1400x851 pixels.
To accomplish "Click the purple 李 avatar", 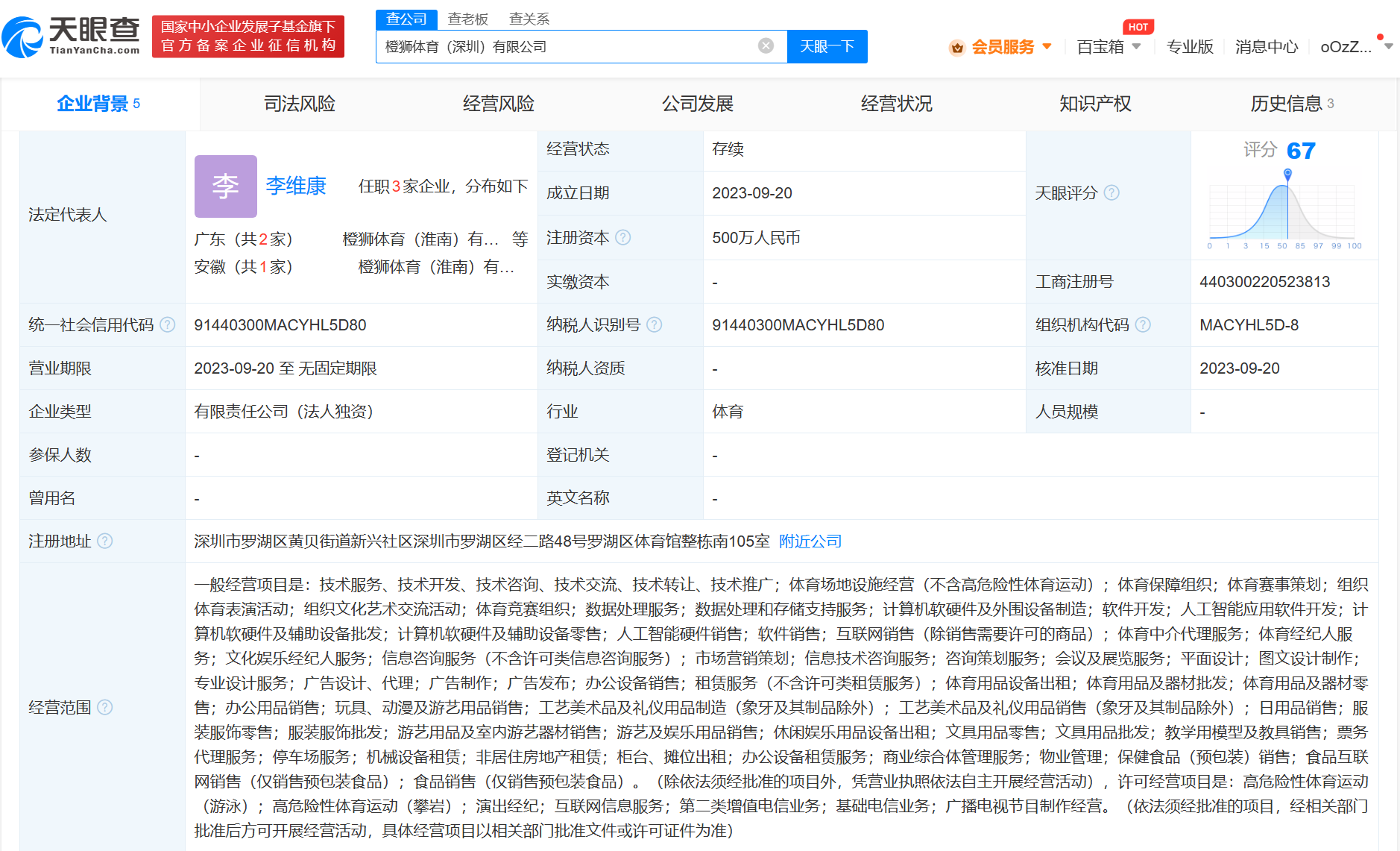I will (x=225, y=186).
